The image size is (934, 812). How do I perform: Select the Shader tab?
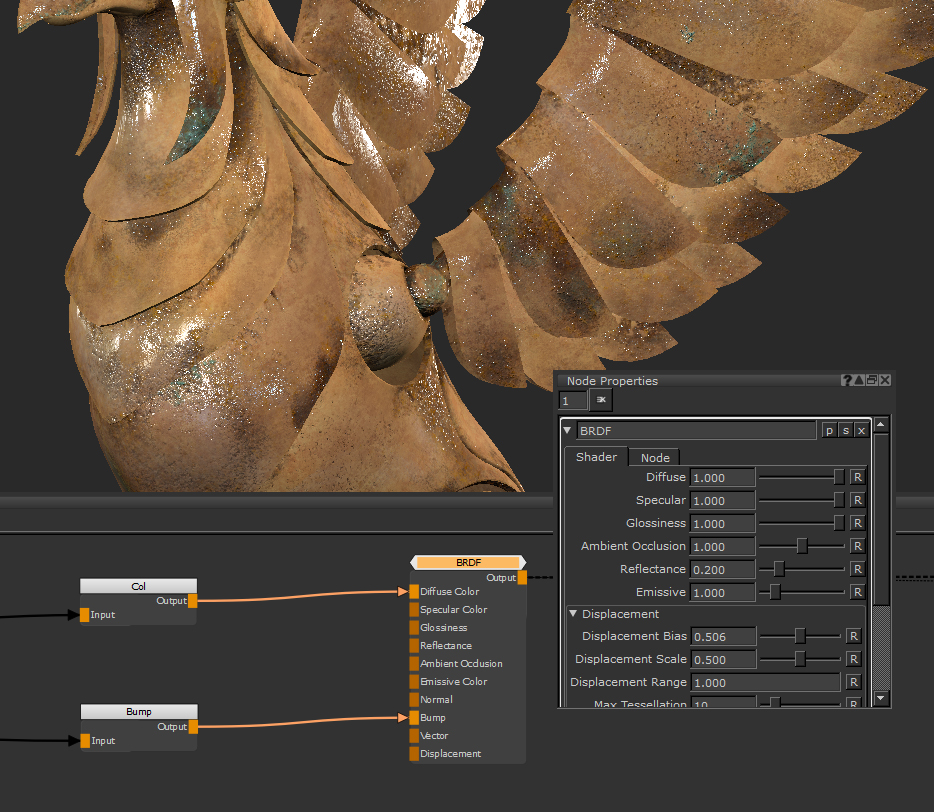596,457
